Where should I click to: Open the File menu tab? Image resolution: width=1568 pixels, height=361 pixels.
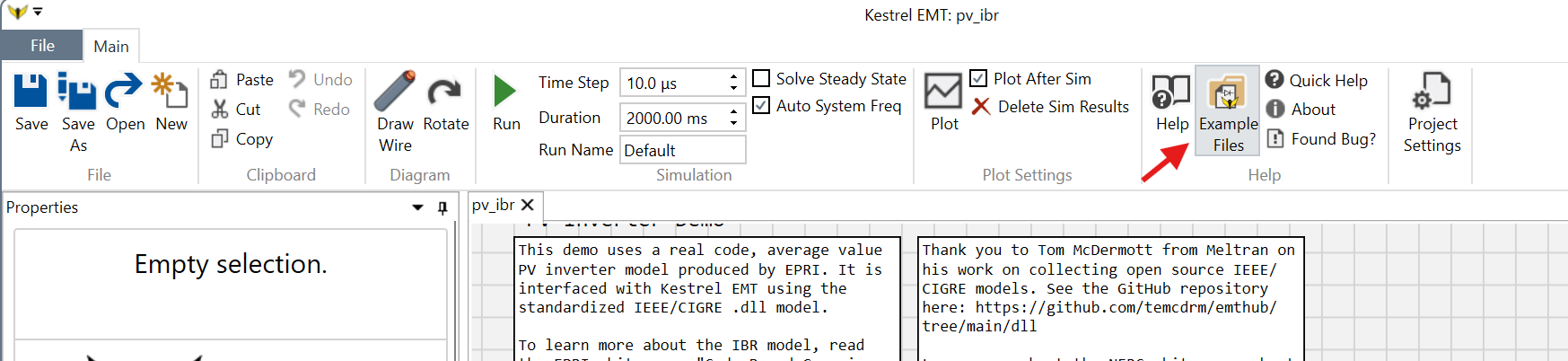42,46
